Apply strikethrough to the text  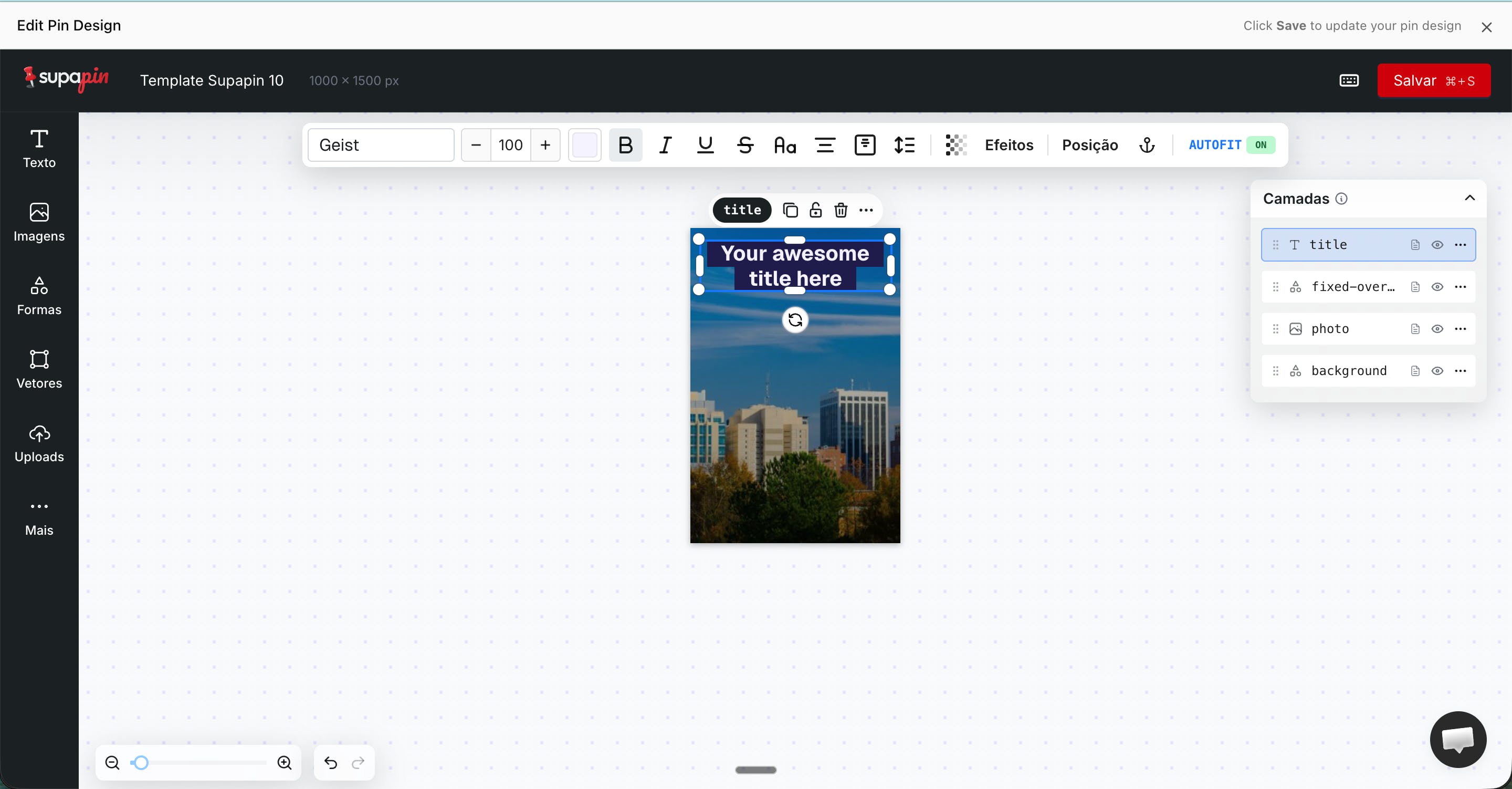[x=745, y=145]
